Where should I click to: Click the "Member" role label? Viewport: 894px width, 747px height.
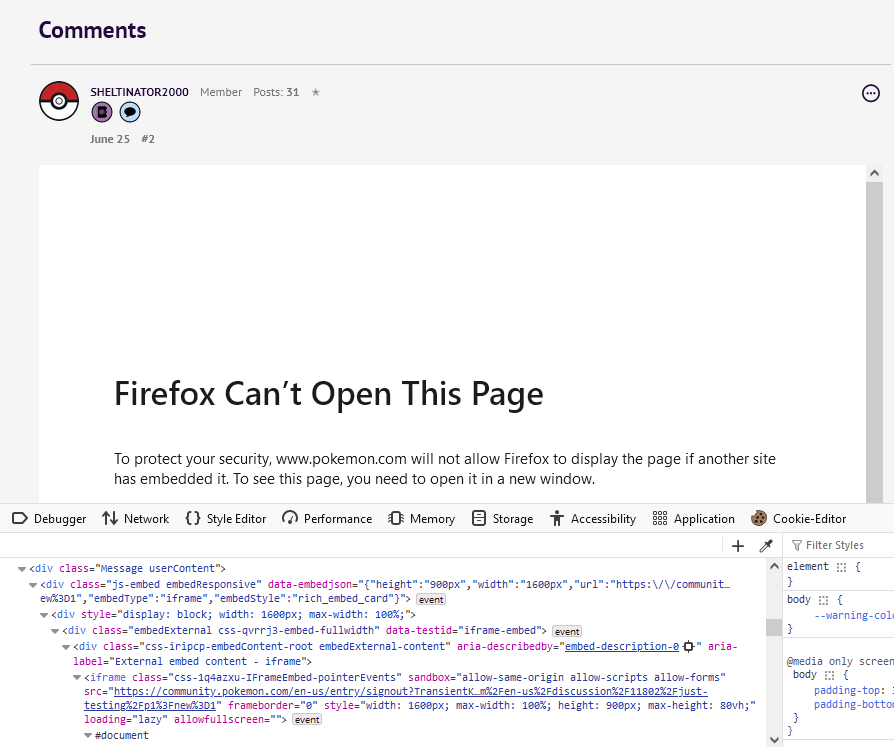[221, 92]
